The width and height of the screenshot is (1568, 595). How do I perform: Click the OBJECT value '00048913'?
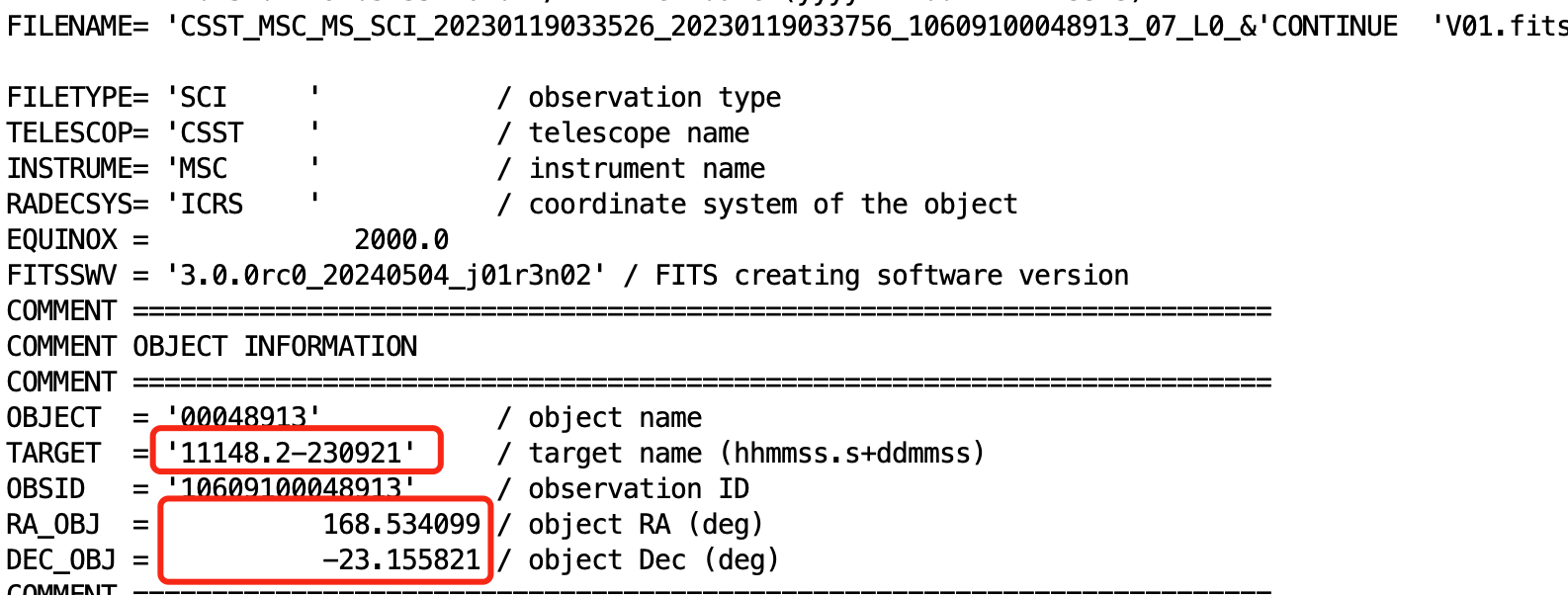point(244,417)
